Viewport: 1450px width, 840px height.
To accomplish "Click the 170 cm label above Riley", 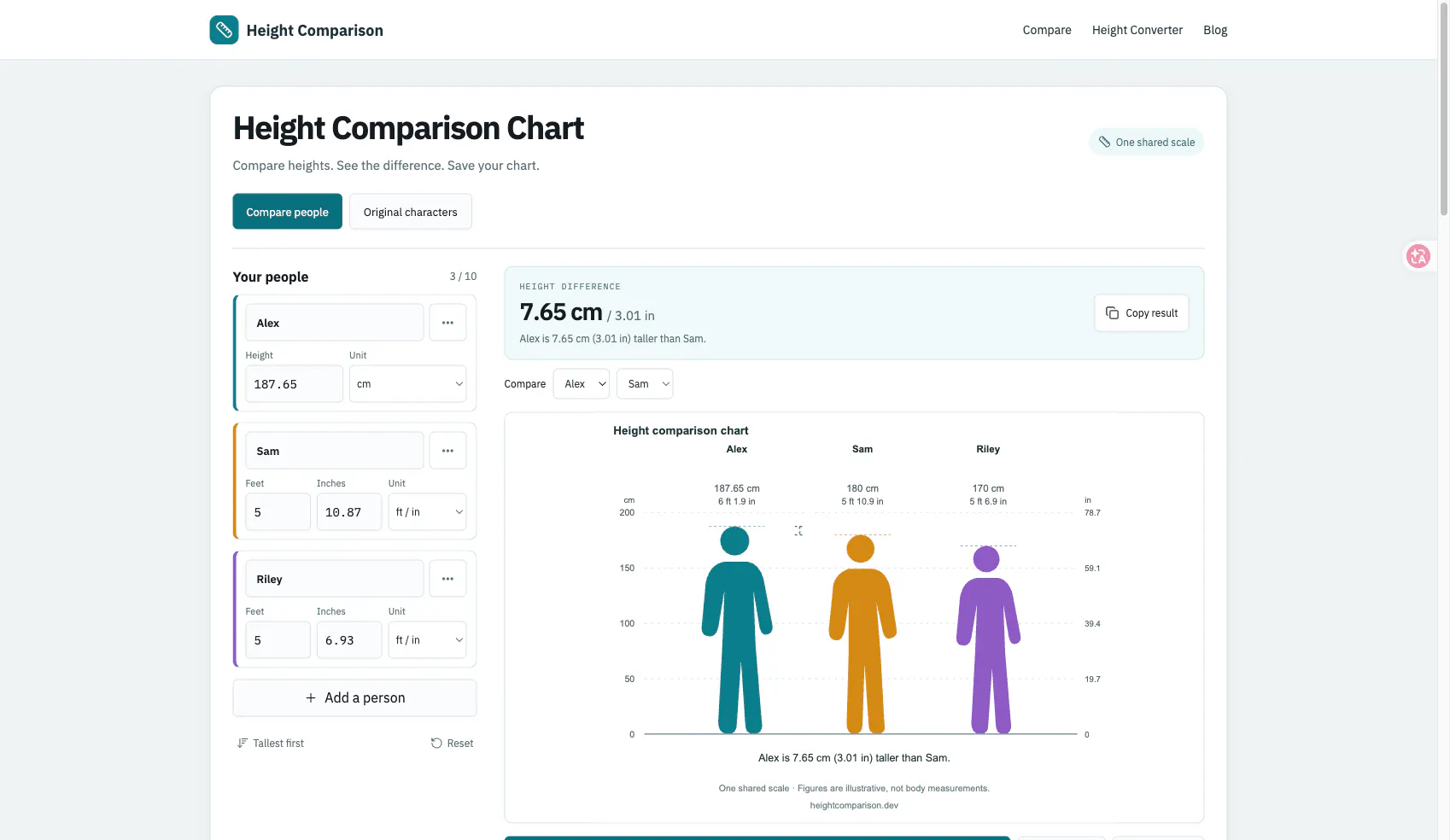I will [x=988, y=488].
